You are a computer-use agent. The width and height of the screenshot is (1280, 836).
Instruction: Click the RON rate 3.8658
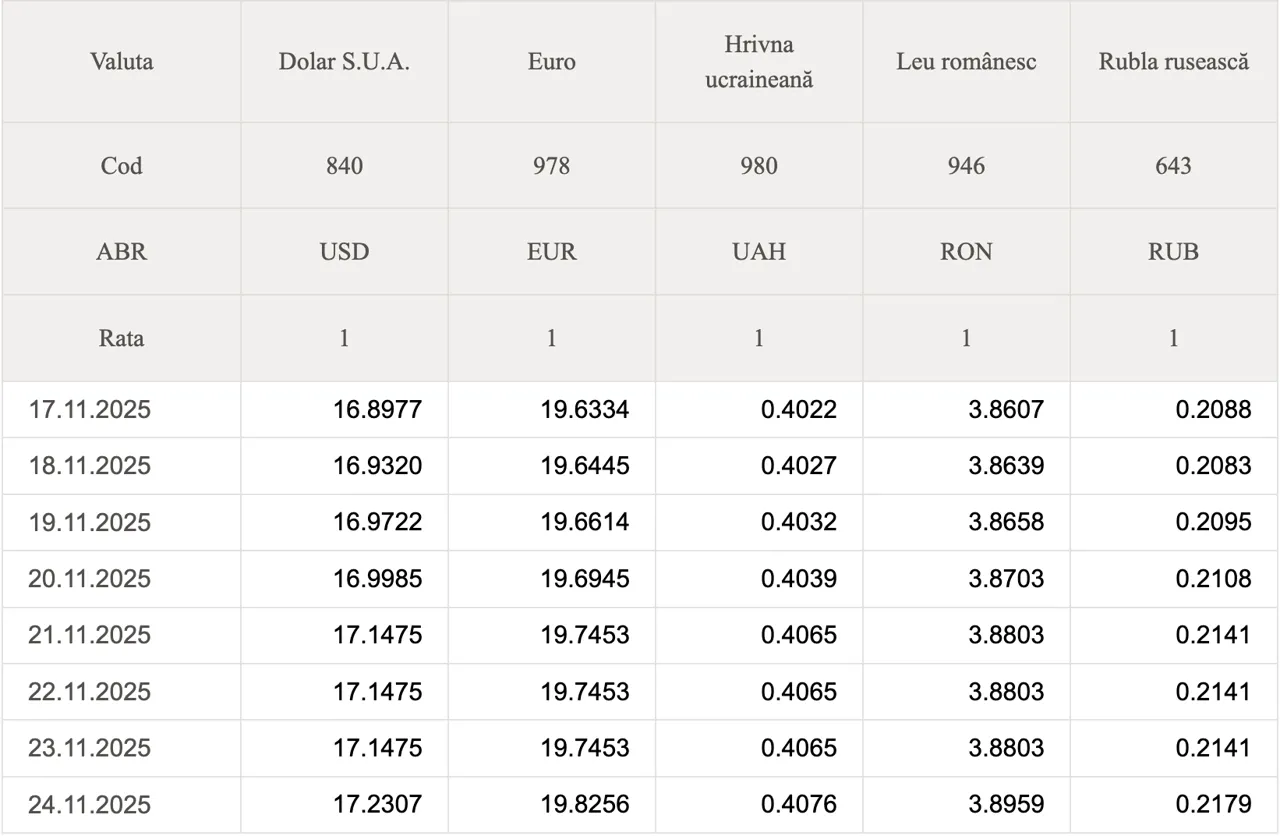point(1006,522)
